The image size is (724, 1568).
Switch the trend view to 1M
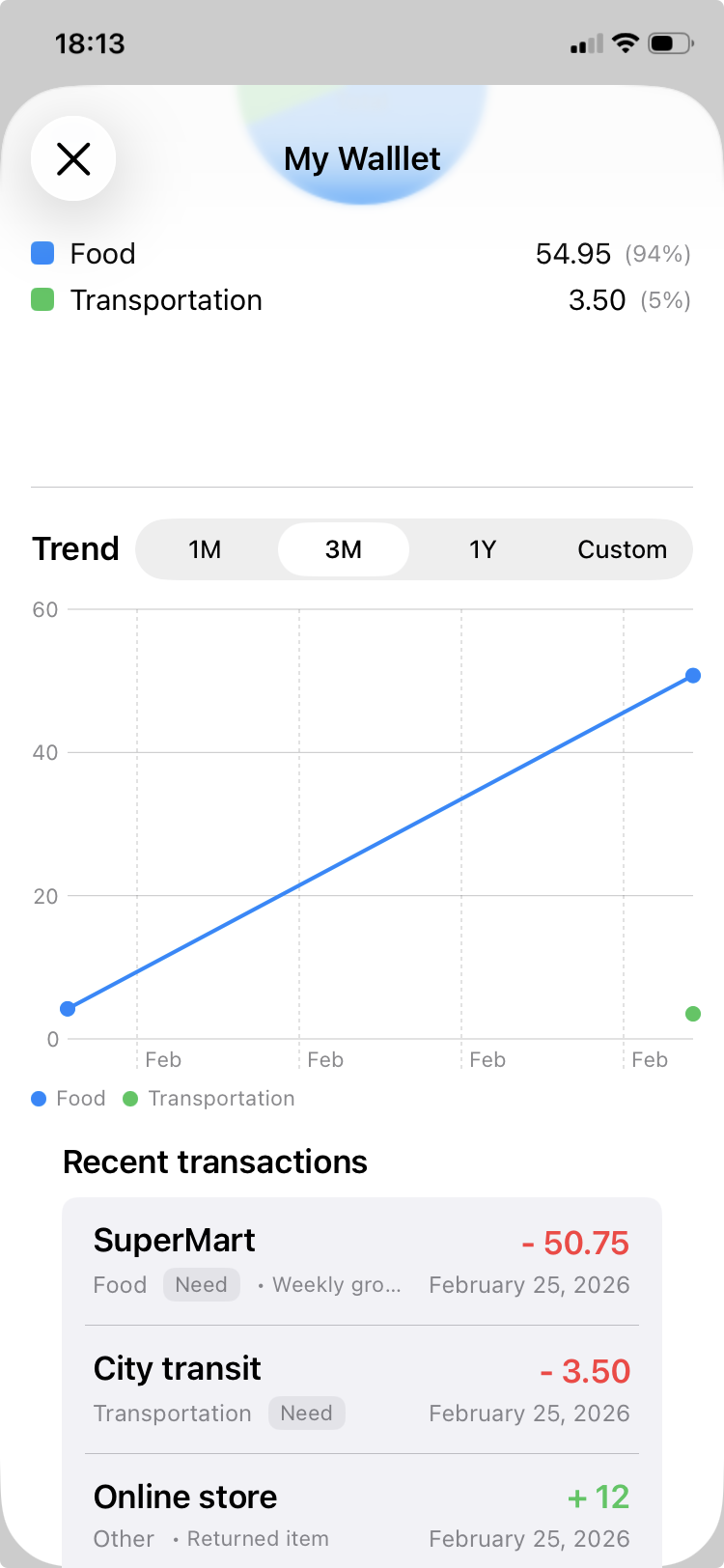[204, 549]
